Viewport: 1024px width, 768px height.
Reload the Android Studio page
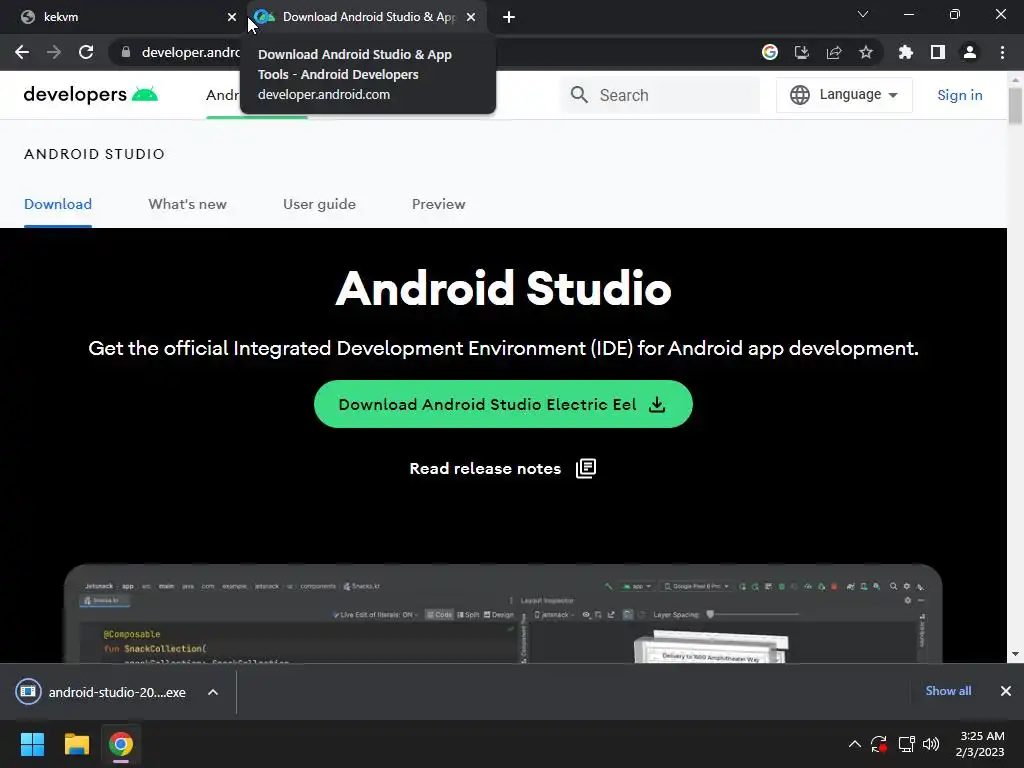[x=86, y=52]
